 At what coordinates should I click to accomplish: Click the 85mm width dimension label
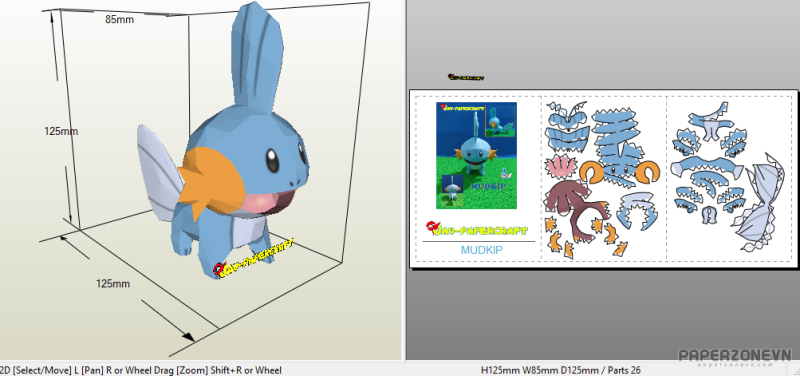point(119,20)
